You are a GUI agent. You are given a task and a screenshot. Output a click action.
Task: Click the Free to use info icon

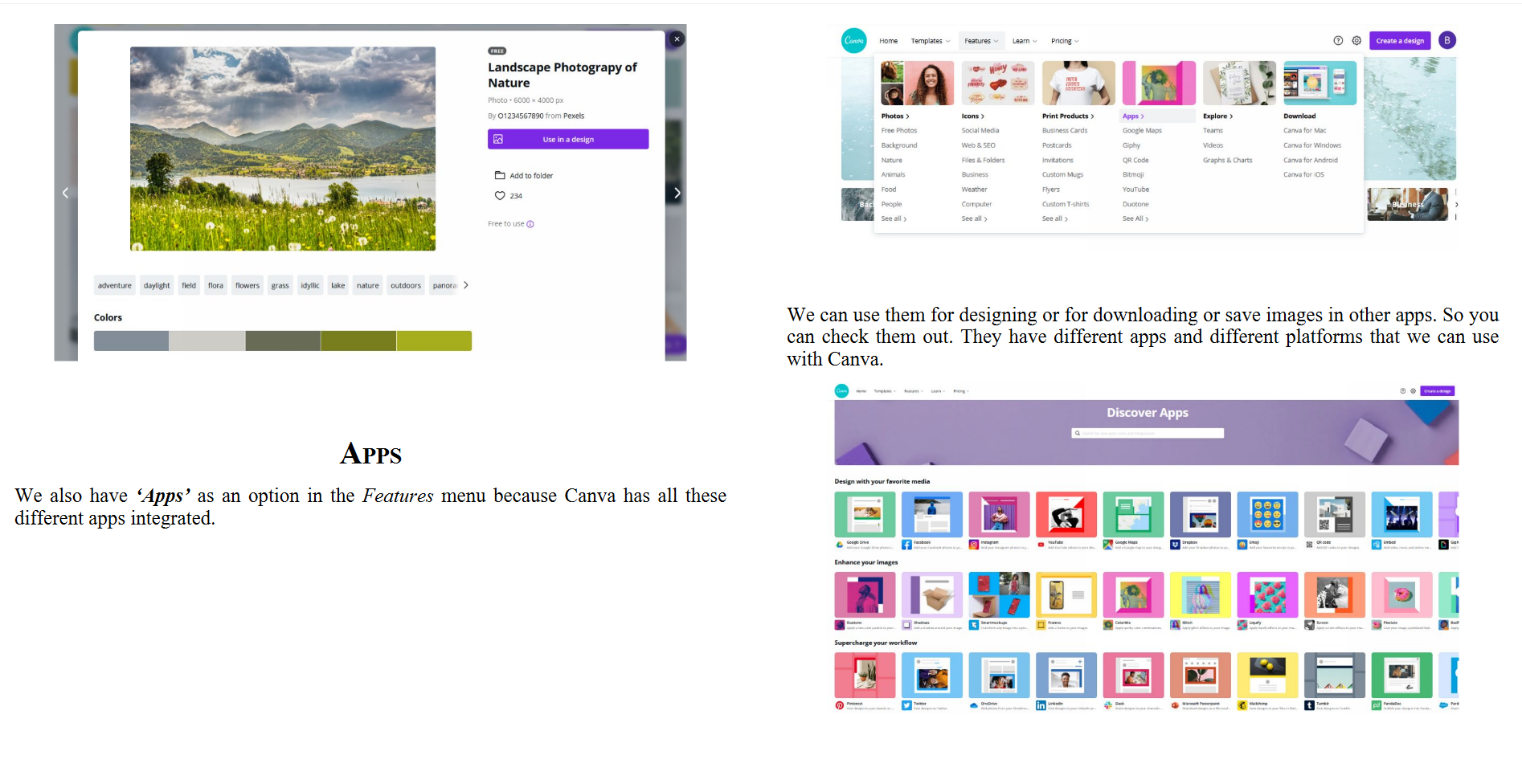(530, 224)
